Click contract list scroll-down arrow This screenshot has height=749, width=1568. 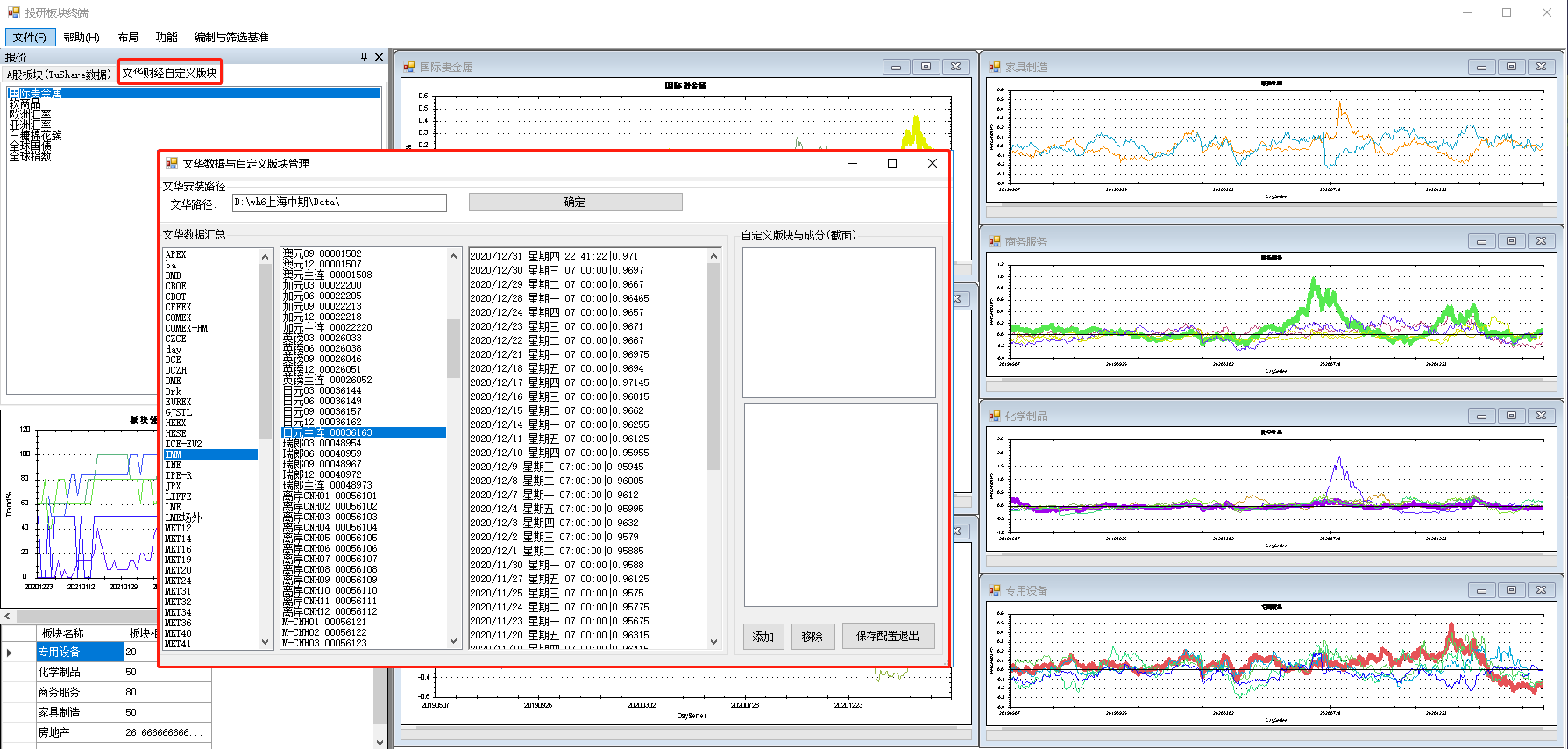(x=454, y=642)
